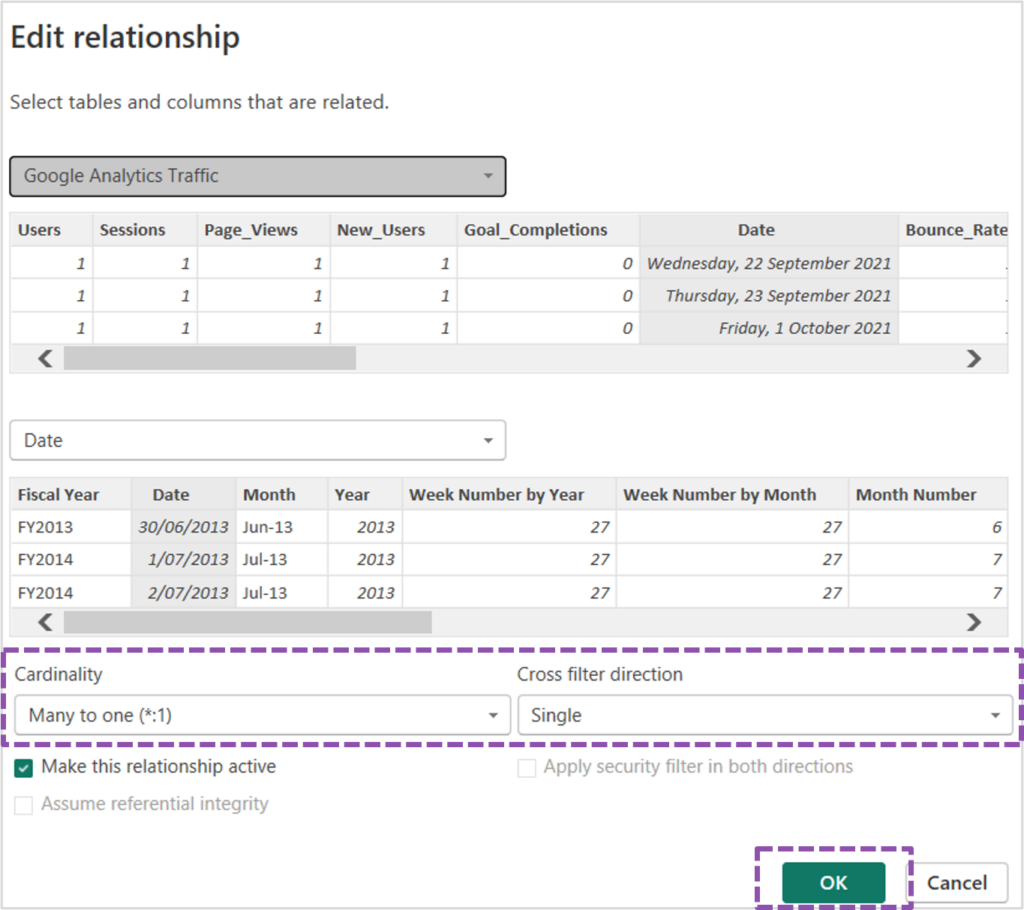Enable Assume referential integrity checkbox
This screenshot has width=1024, height=910.
[x=24, y=805]
